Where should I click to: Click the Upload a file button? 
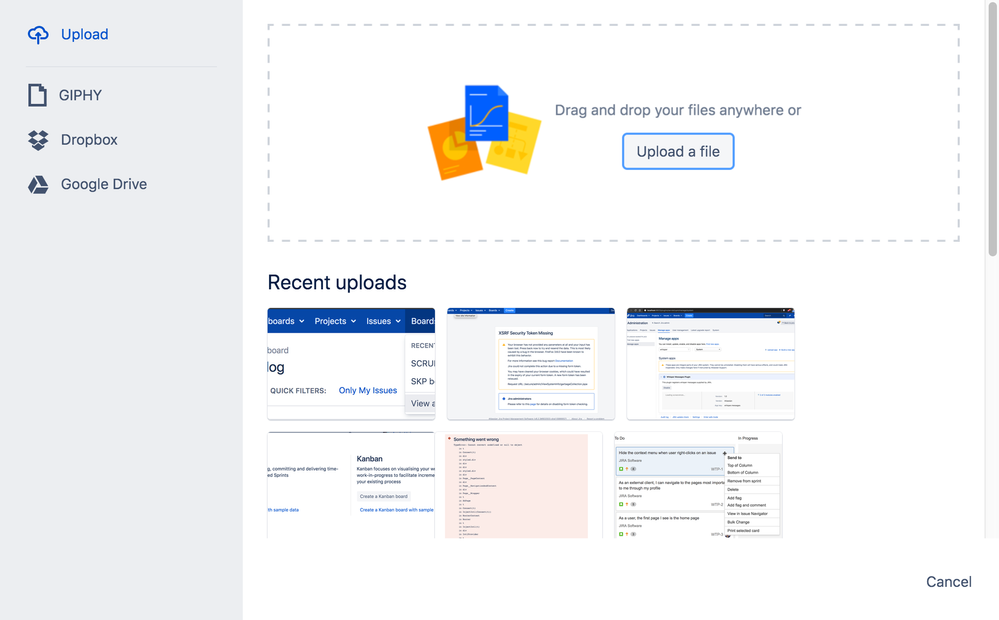pos(678,152)
